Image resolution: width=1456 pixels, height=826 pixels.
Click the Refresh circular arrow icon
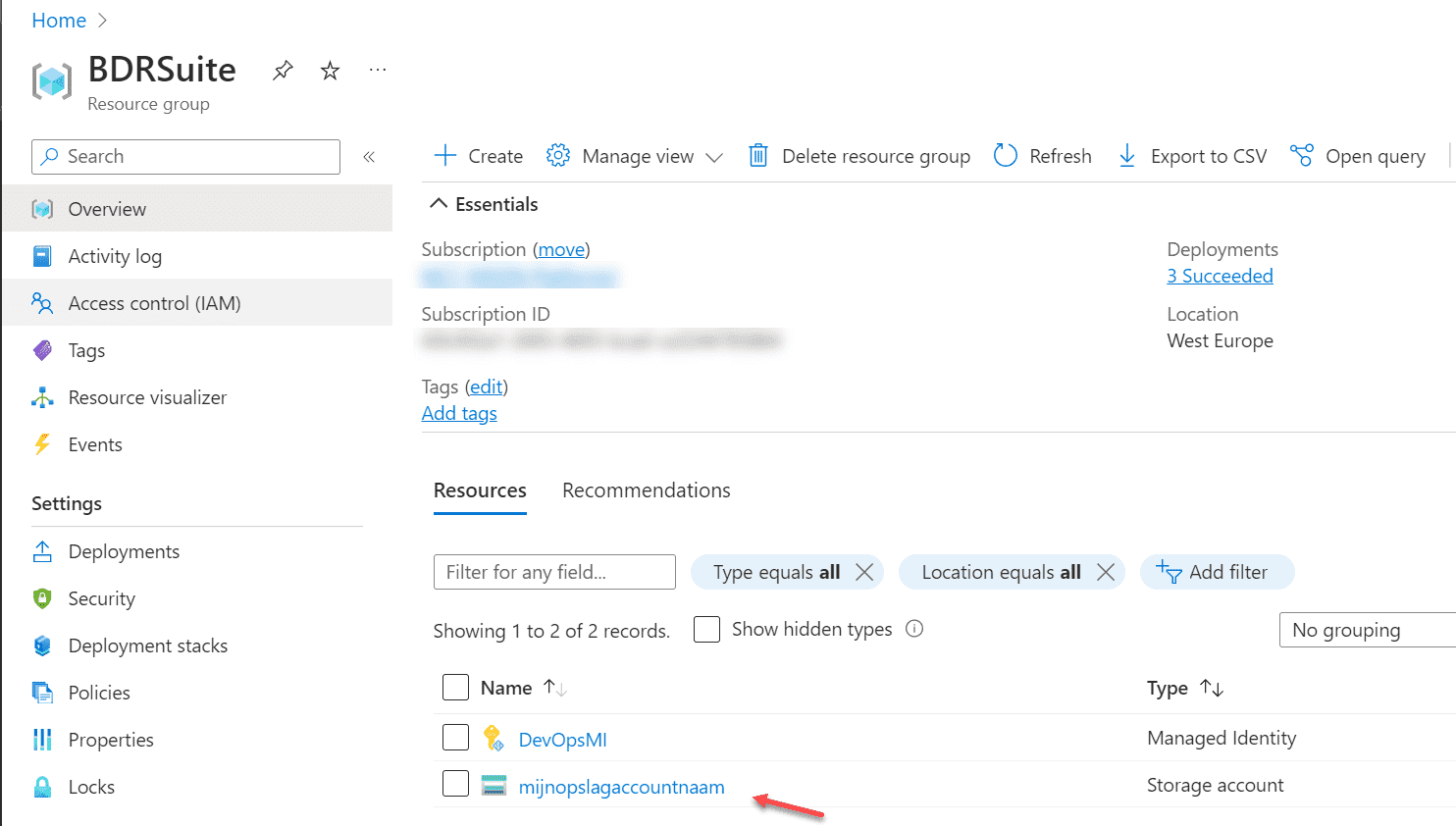coord(1006,155)
